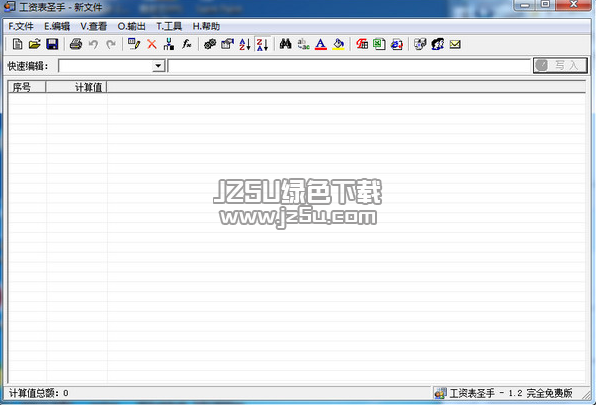Click the export to web page icon
Viewport: 596px width, 405px height.
tap(396, 44)
